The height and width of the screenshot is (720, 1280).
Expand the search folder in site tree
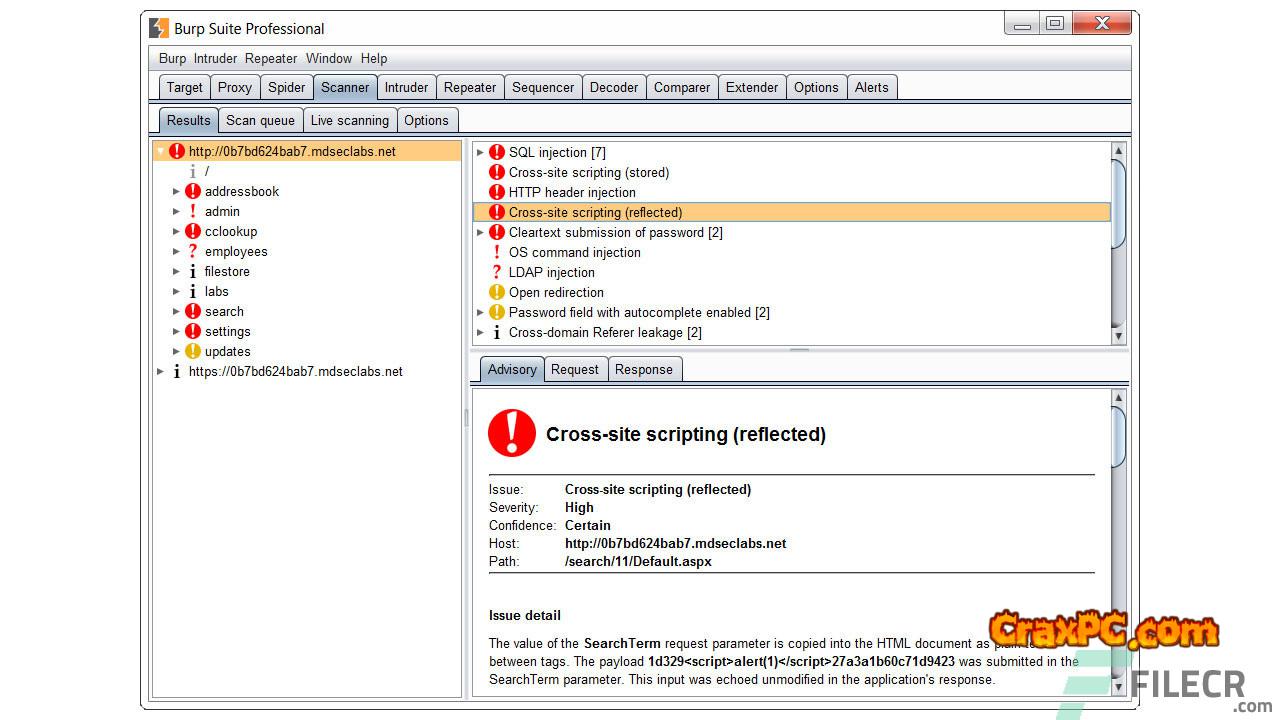[176, 311]
